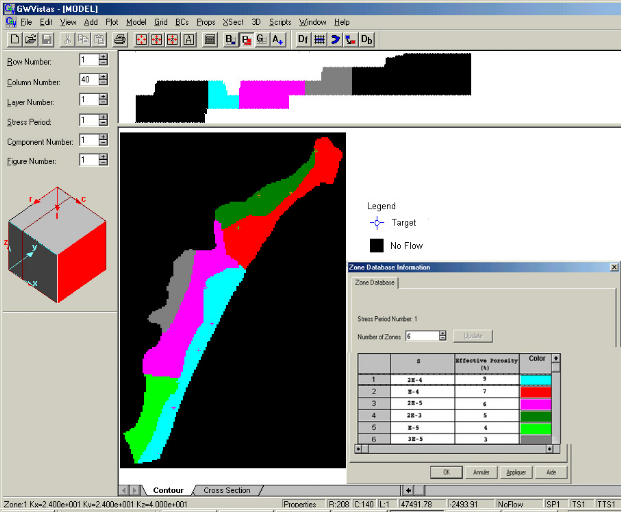Screen dimensions: 621x512
Task: Increase the Row Number spinner
Action: tap(103, 56)
